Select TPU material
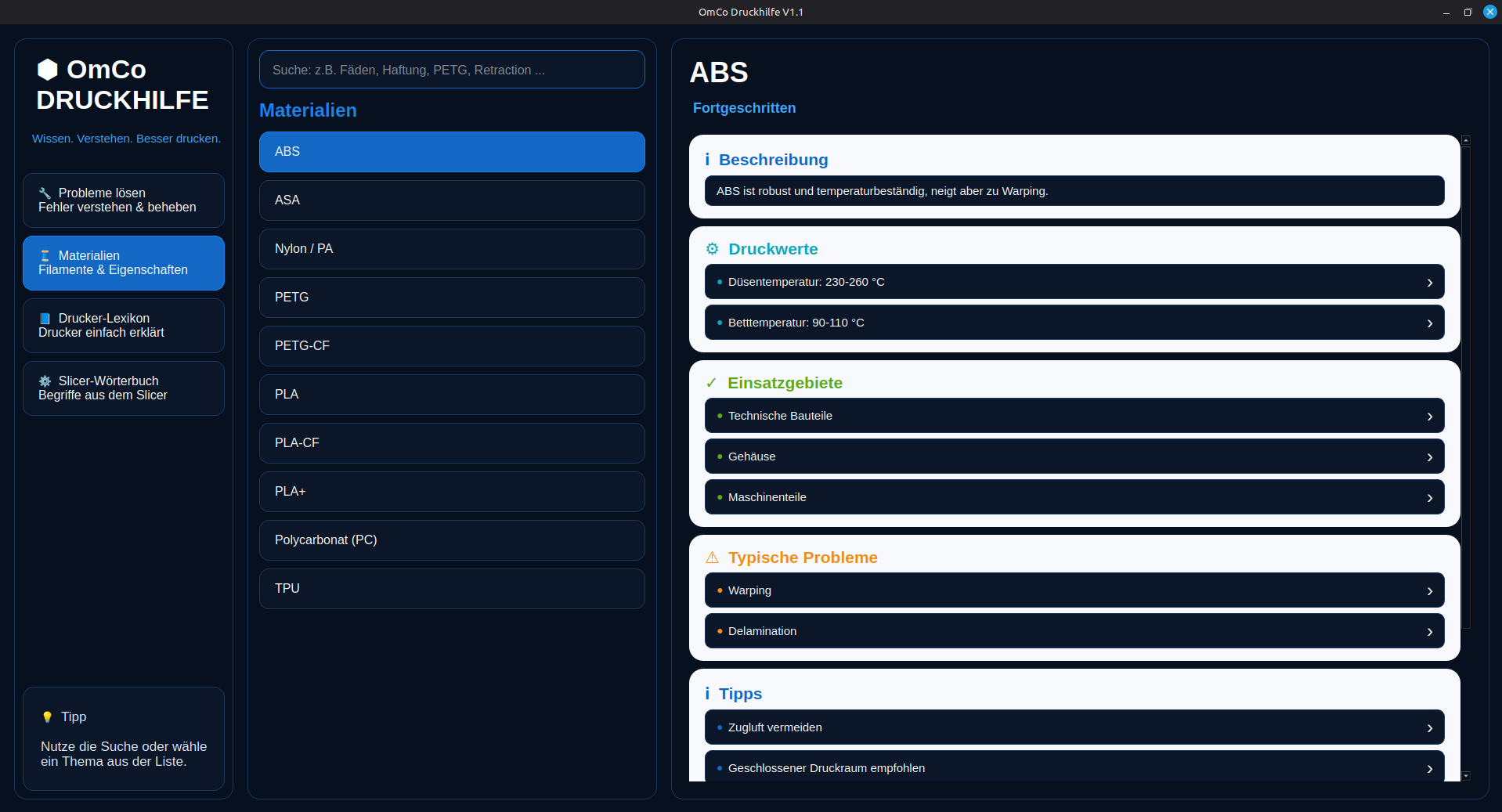The image size is (1502, 812). [x=452, y=589]
